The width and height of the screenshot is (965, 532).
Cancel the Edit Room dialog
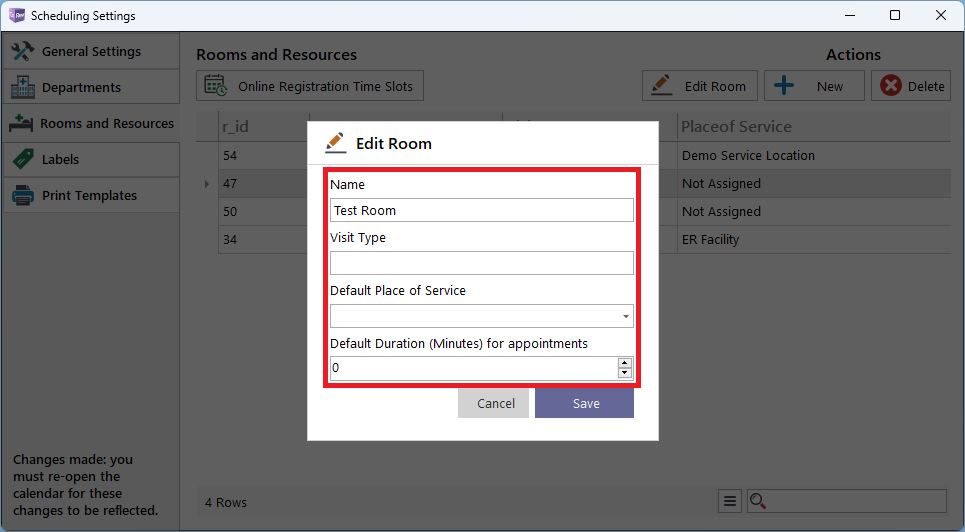[494, 403]
